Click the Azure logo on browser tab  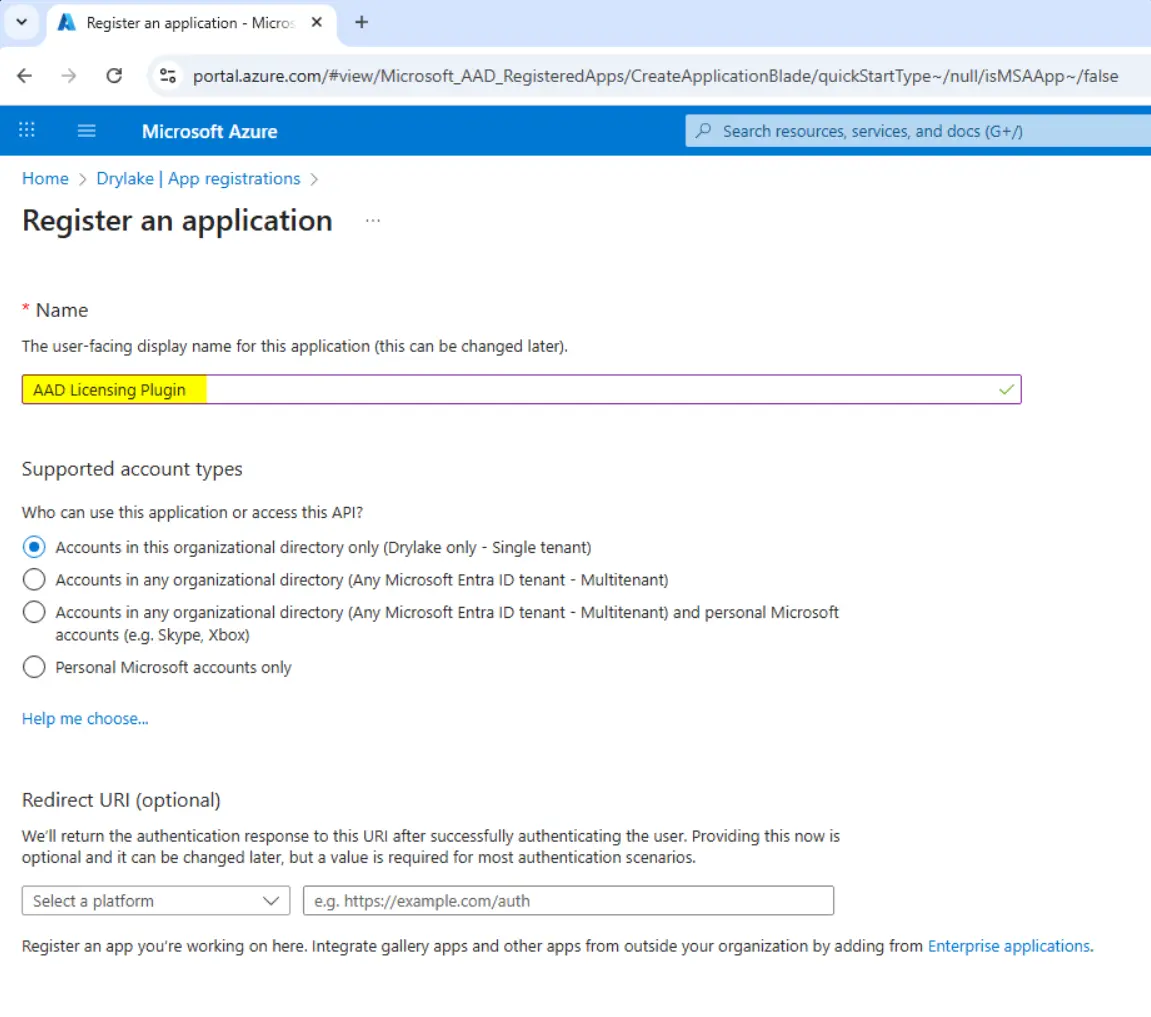(x=67, y=22)
